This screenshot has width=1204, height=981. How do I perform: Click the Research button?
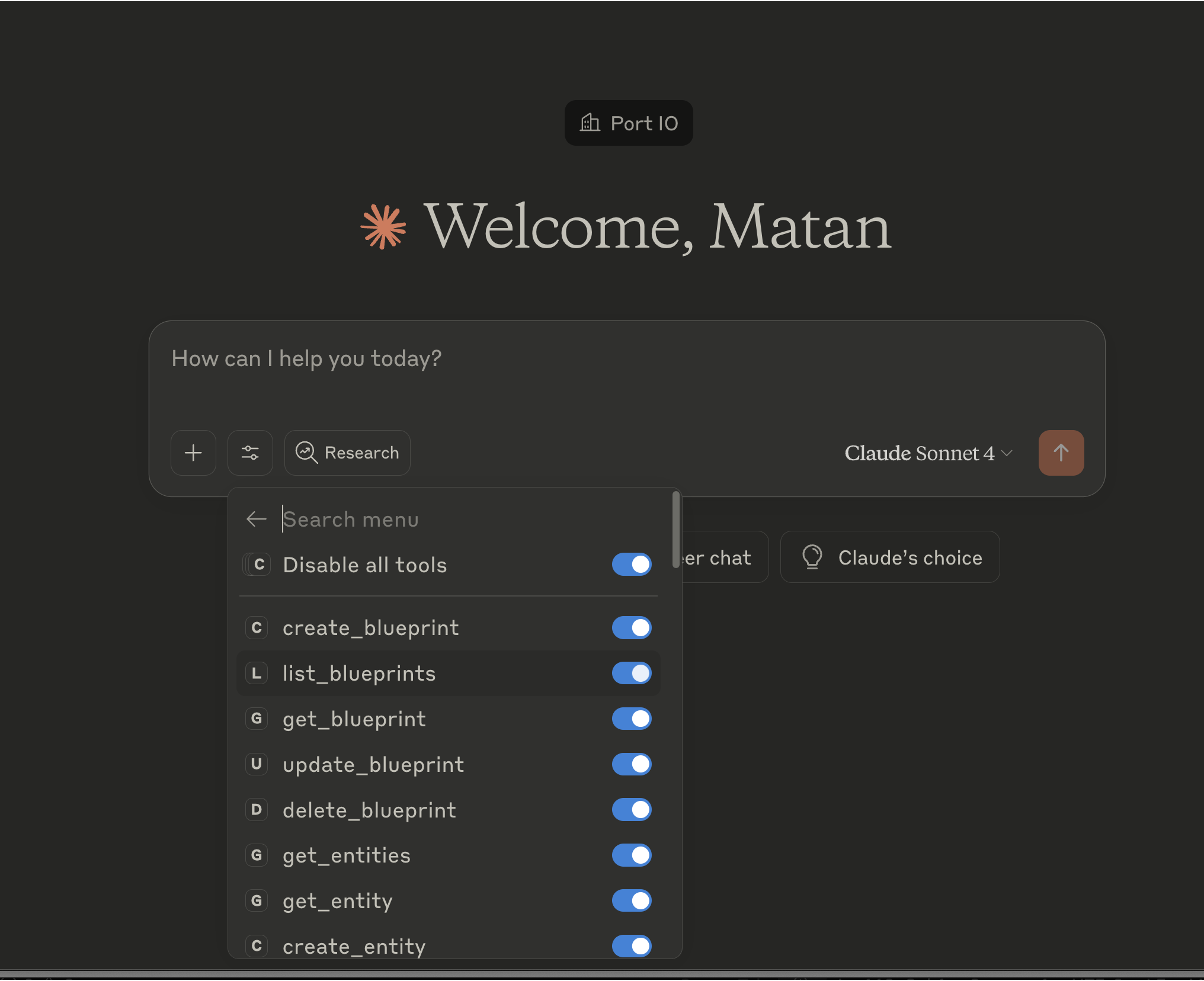click(347, 453)
